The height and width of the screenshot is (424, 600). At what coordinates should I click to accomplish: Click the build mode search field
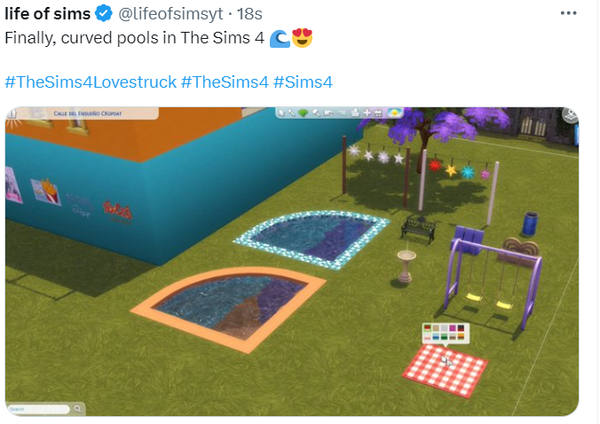pyautogui.click(x=39, y=409)
